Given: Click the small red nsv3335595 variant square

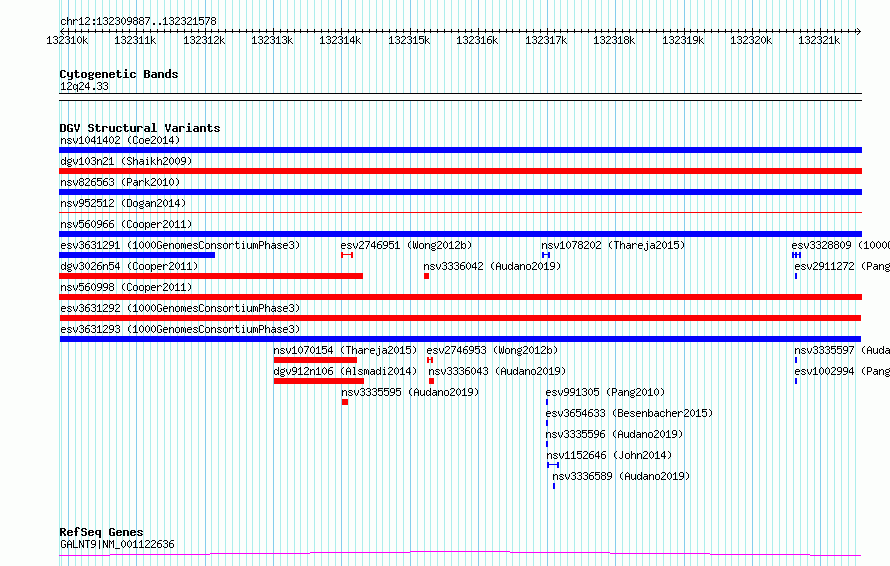Looking at the screenshot, I should [345, 402].
